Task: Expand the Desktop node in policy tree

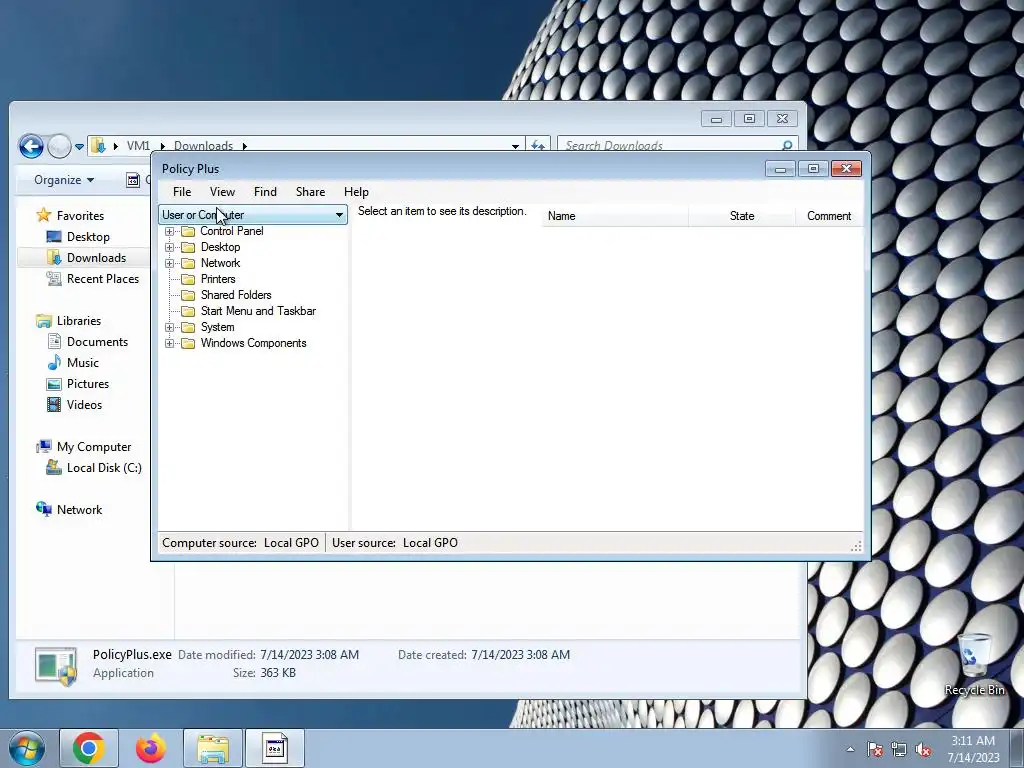Action: tap(170, 247)
